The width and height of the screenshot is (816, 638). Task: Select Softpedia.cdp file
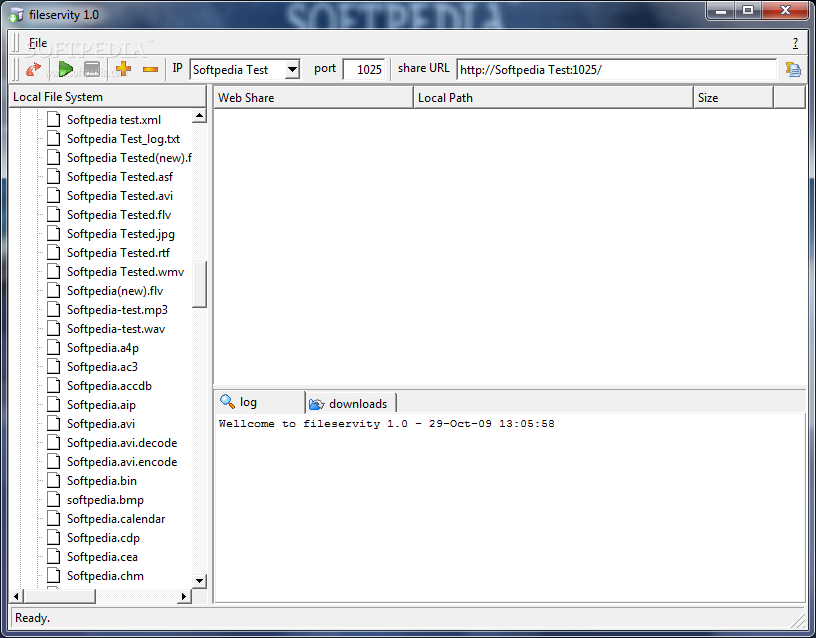[x=103, y=538]
